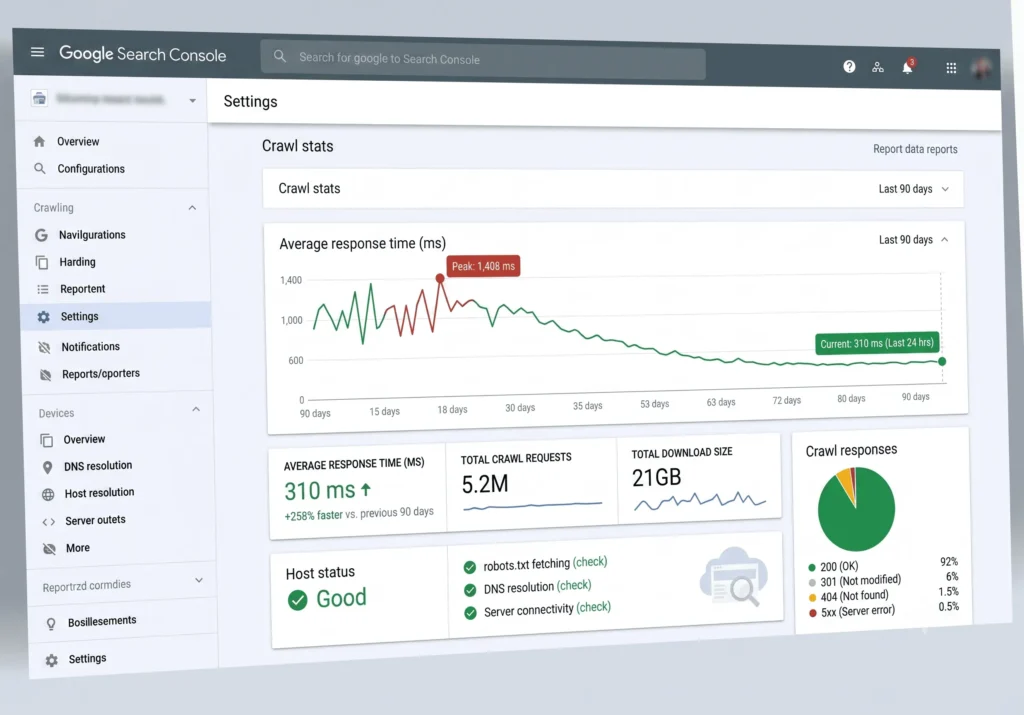Click the Overview home icon
The height and width of the screenshot is (715, 1024).
point(39,141)
